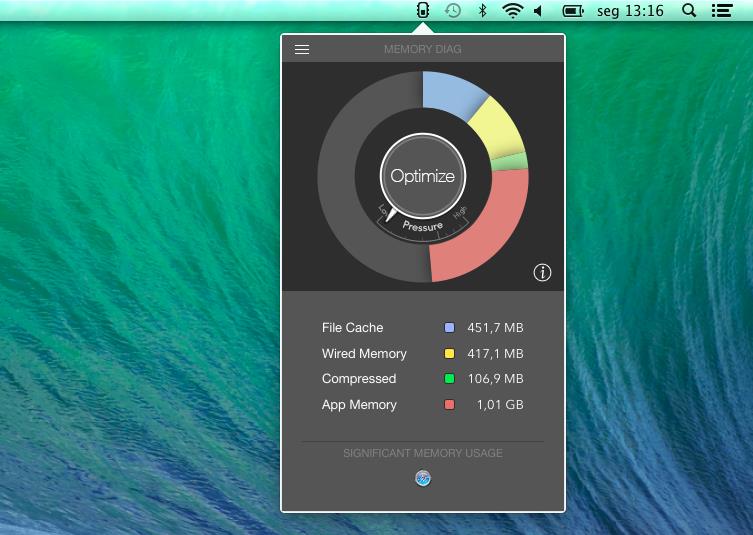Open the info icon in chart panel

tap(542, 272)
